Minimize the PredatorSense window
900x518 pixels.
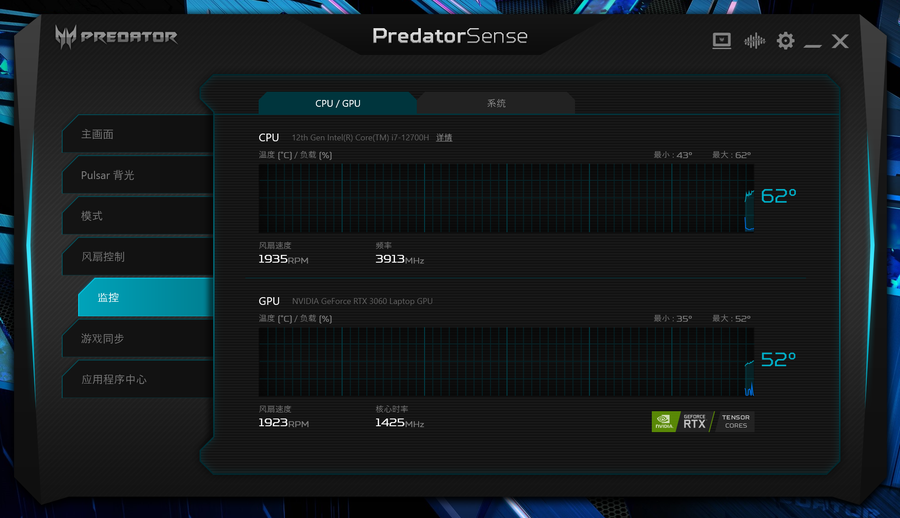click(x=813, y=42)
